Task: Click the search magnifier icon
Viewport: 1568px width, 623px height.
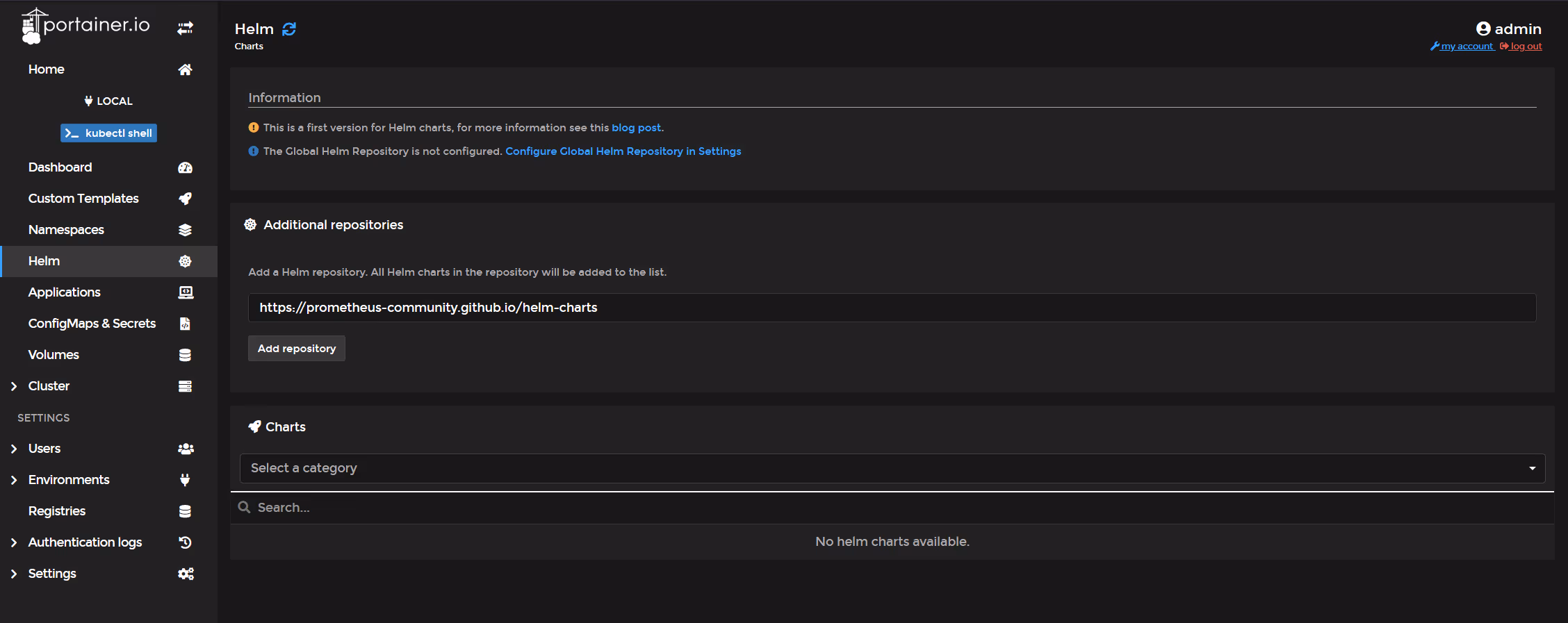Action: [244, 507]
